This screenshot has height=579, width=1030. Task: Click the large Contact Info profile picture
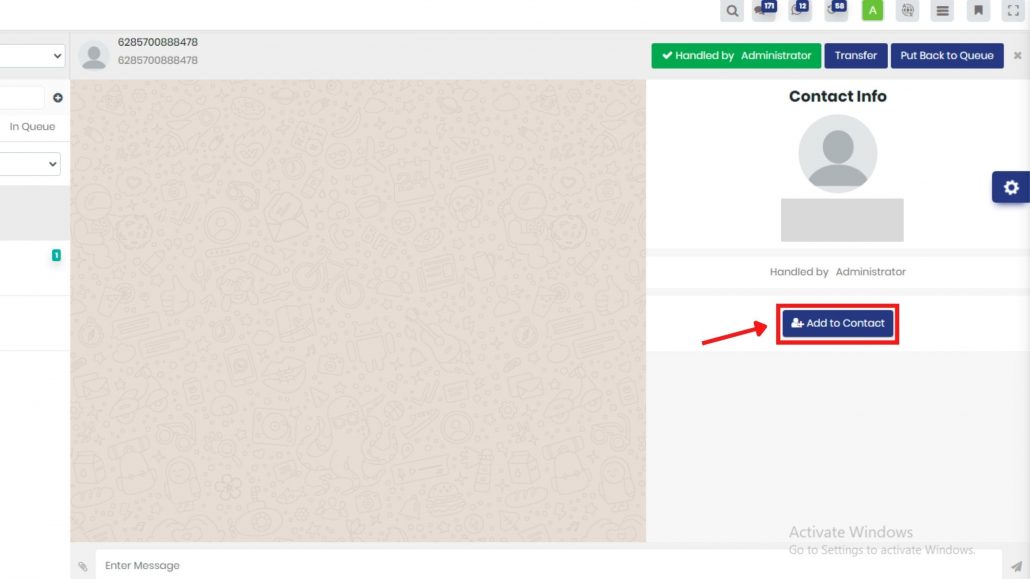838,154
